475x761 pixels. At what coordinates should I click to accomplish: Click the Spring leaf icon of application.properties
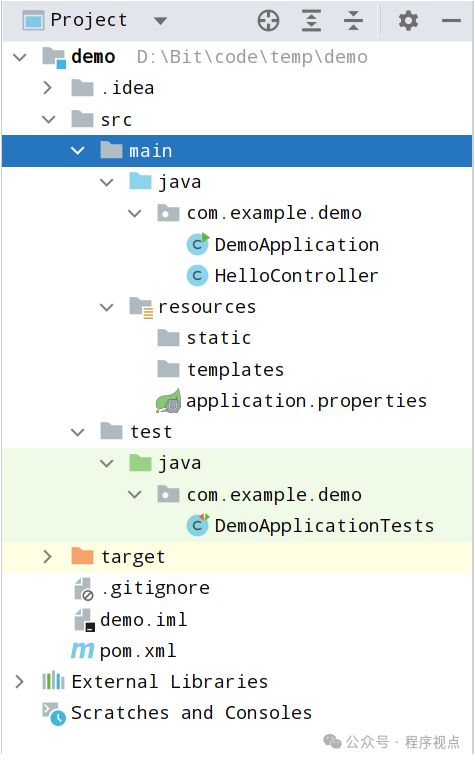(168, 401)
